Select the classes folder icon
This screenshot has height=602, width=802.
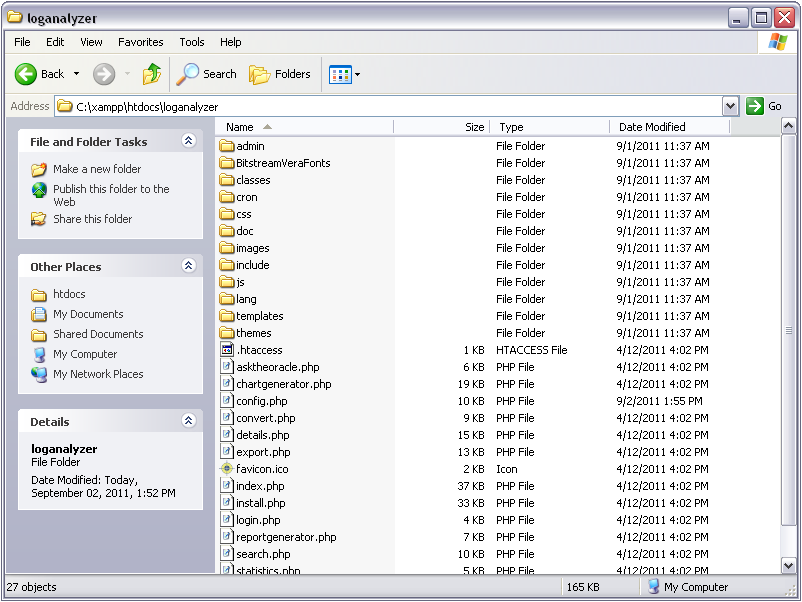[x=227, y=180]
